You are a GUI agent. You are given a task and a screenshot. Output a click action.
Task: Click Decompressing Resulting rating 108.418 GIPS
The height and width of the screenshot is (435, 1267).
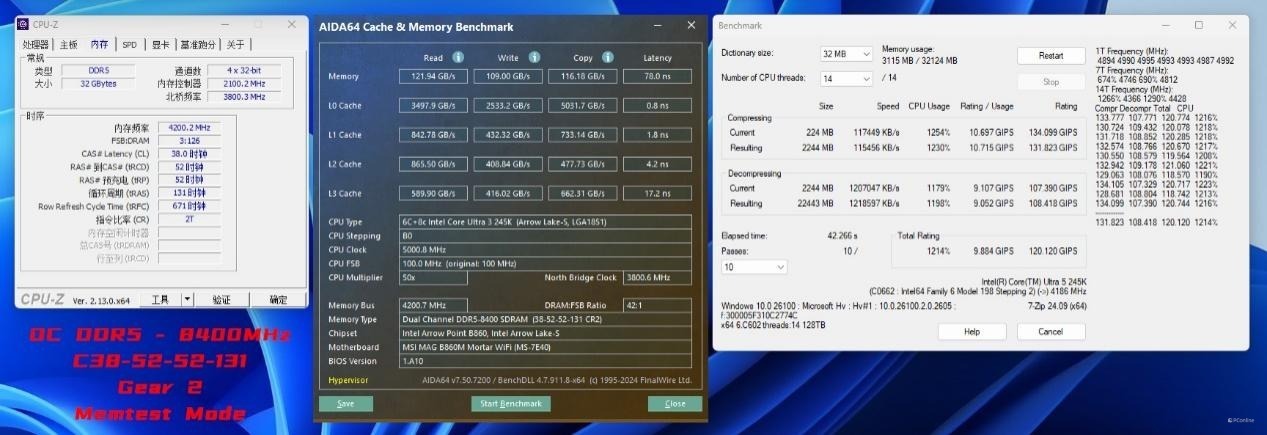pyautogui.click(x=1052, y=203)
